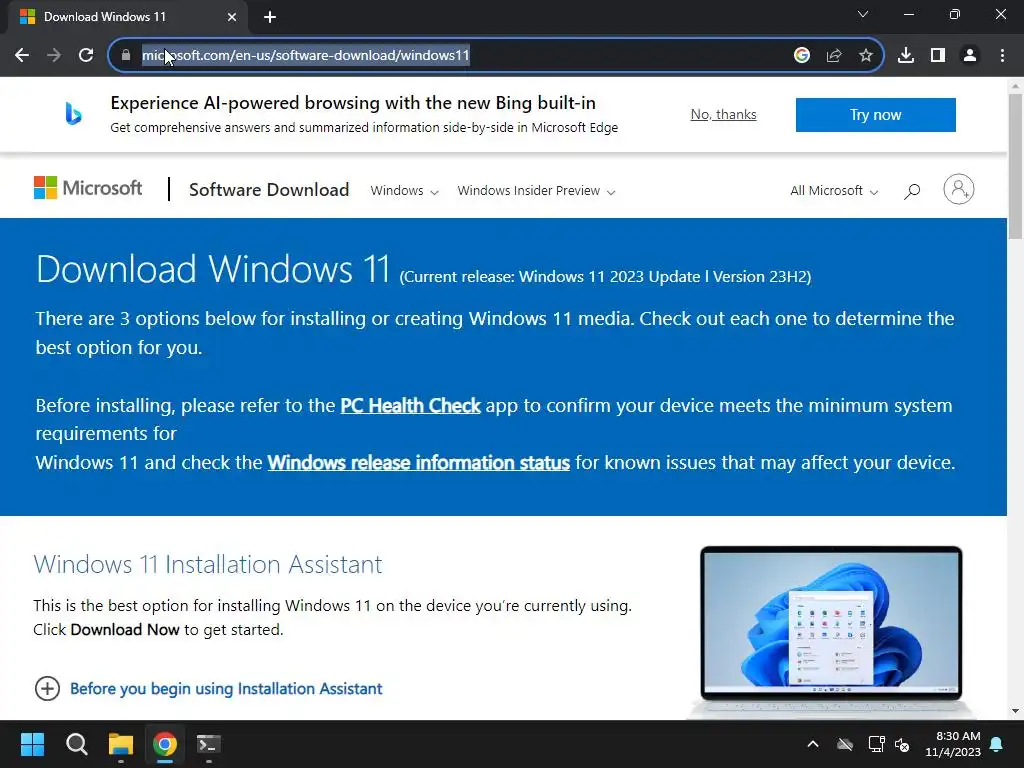The width and height of the screenshot is (1024, 768).
Task: Open a new browser tab
Action: (270, 17)
